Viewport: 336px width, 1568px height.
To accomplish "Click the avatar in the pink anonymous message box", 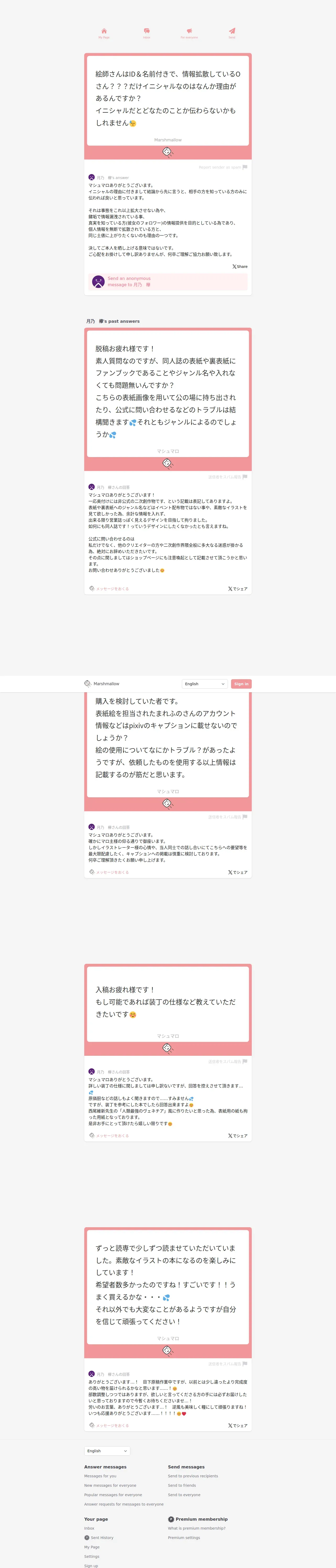I will tap(98, 282).
